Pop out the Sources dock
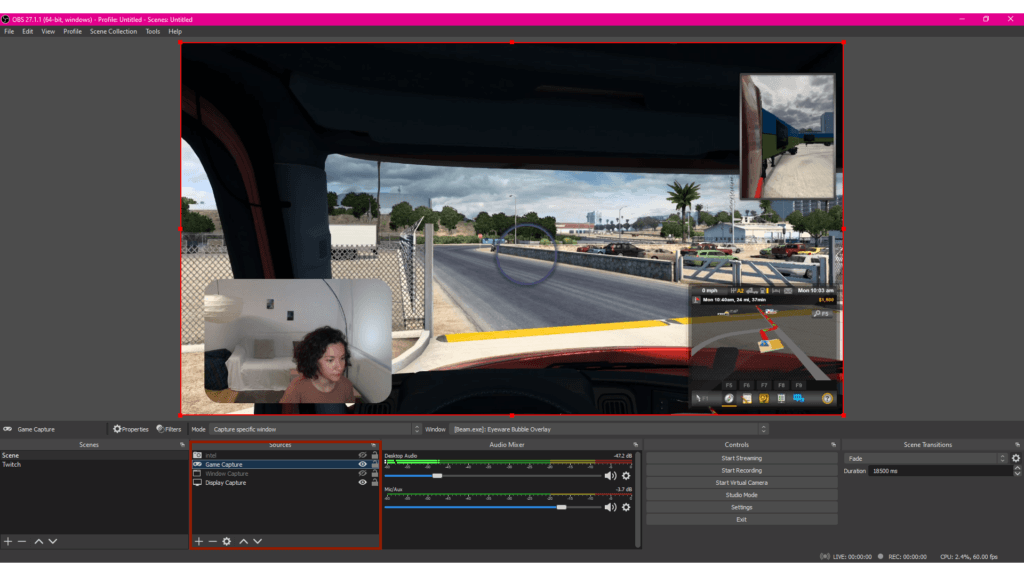 374,445
